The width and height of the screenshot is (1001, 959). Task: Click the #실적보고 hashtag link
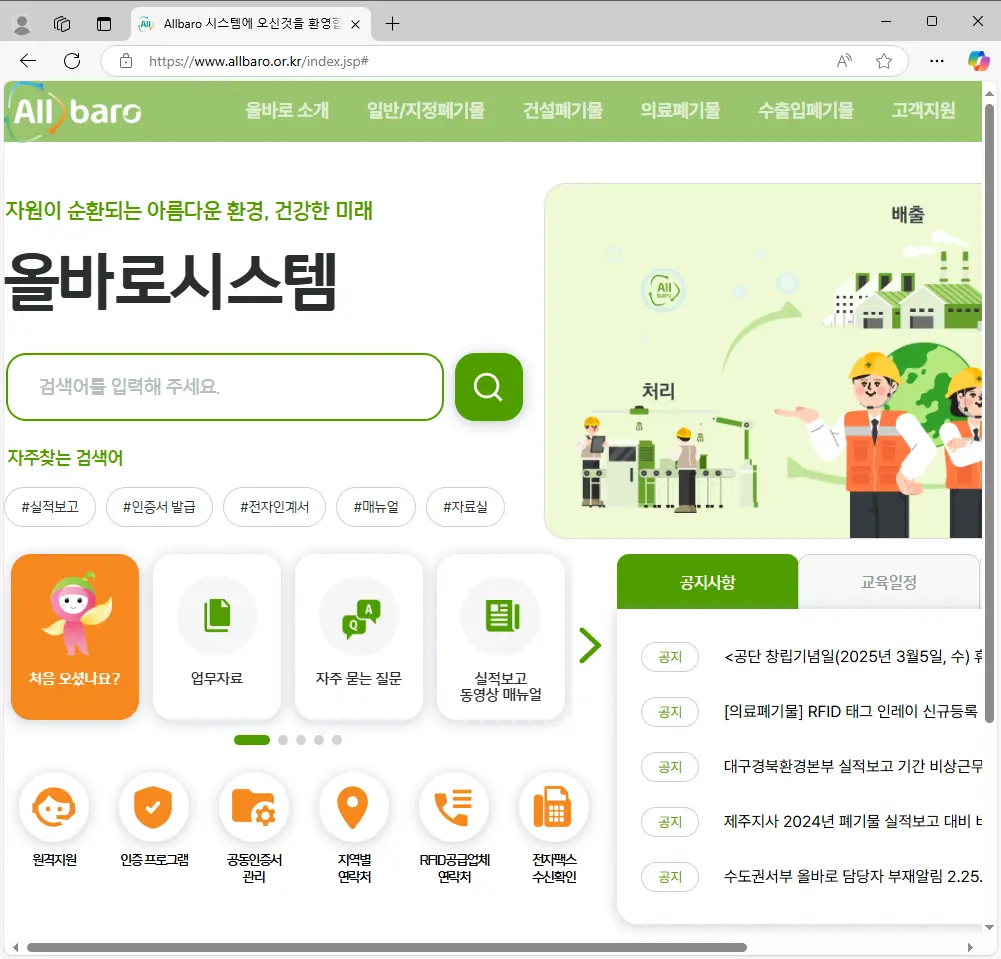click(50, 507)
